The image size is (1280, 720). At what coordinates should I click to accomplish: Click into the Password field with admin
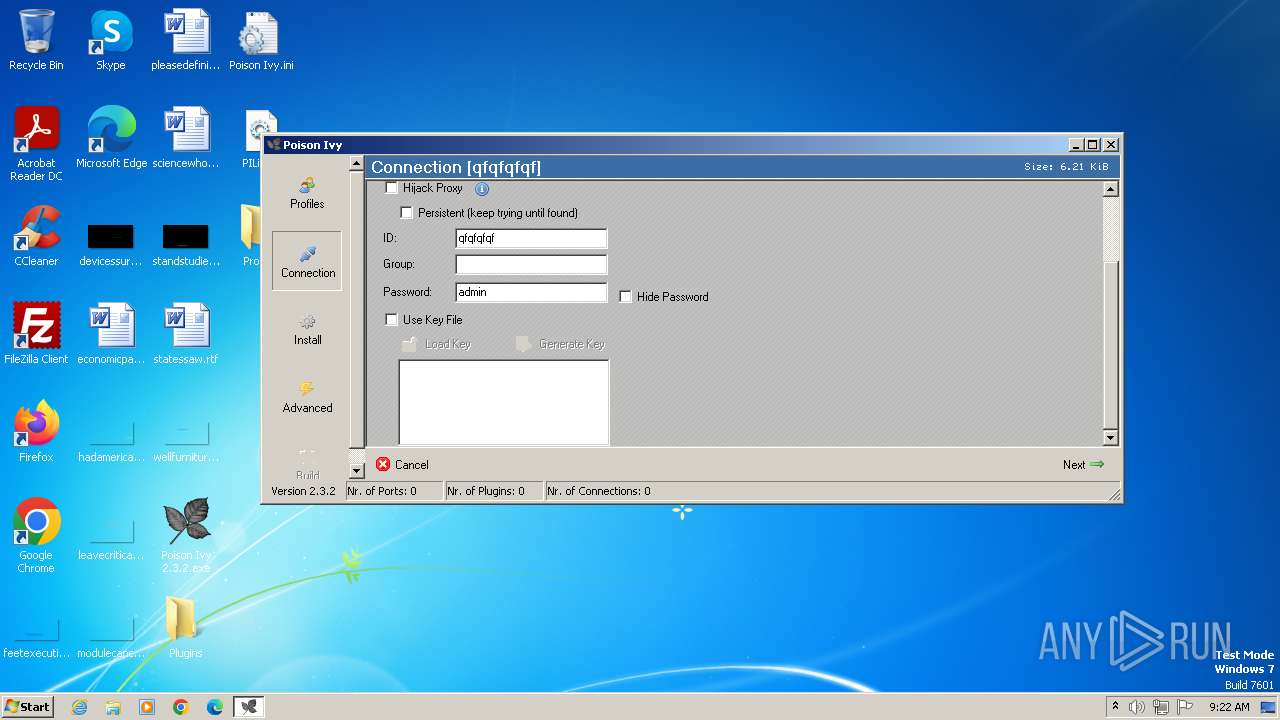[x=531, y=292]
